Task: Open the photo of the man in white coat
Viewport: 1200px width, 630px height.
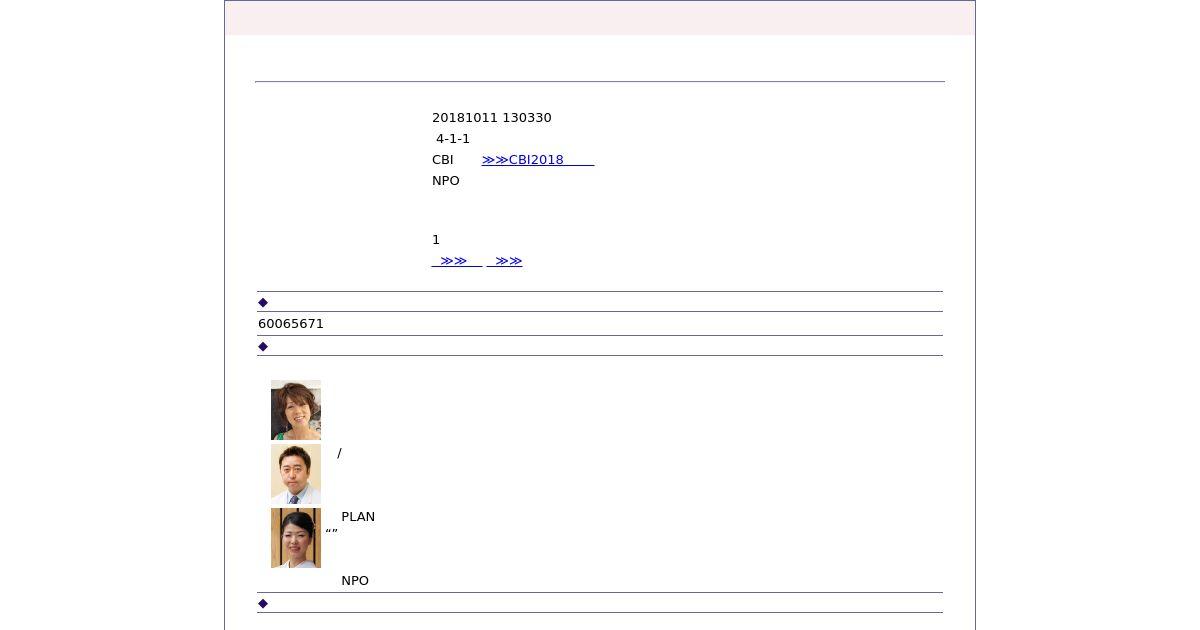Action: pos(296,474)
